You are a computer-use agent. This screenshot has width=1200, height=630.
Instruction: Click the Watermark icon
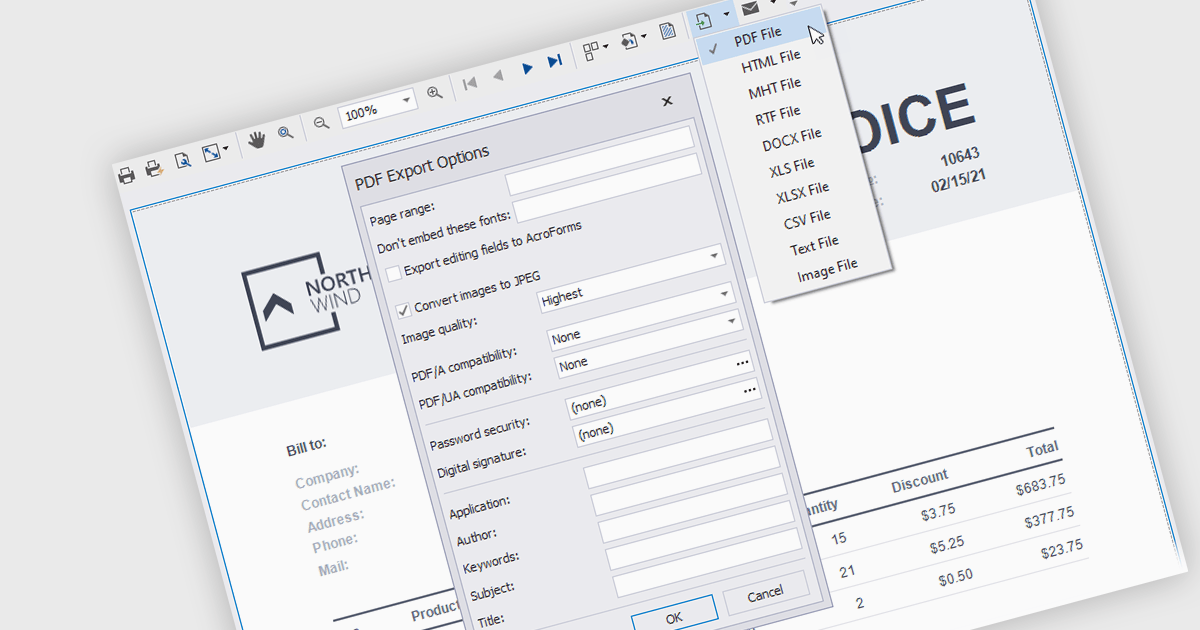667,33
